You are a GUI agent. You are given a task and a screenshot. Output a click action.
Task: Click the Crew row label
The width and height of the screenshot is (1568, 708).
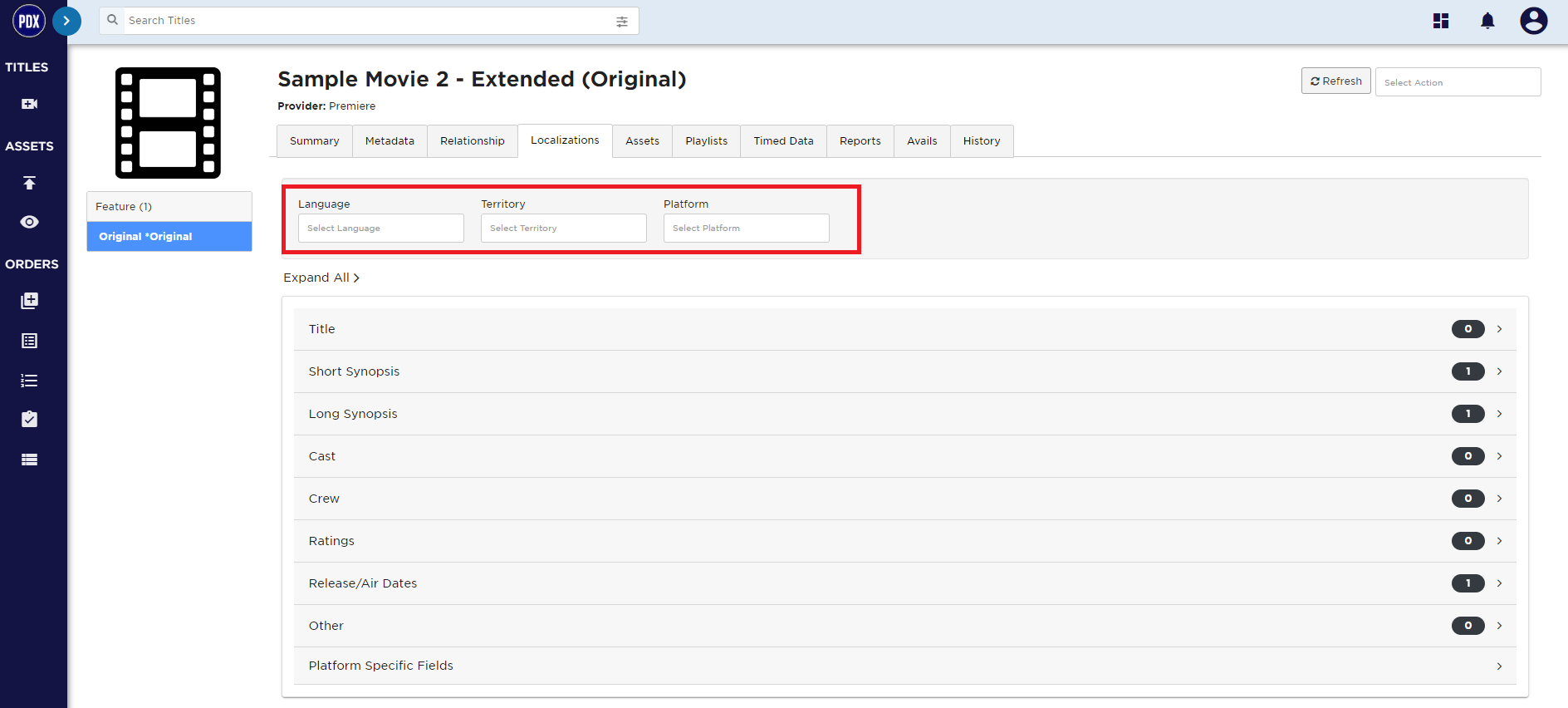(324, 499)
